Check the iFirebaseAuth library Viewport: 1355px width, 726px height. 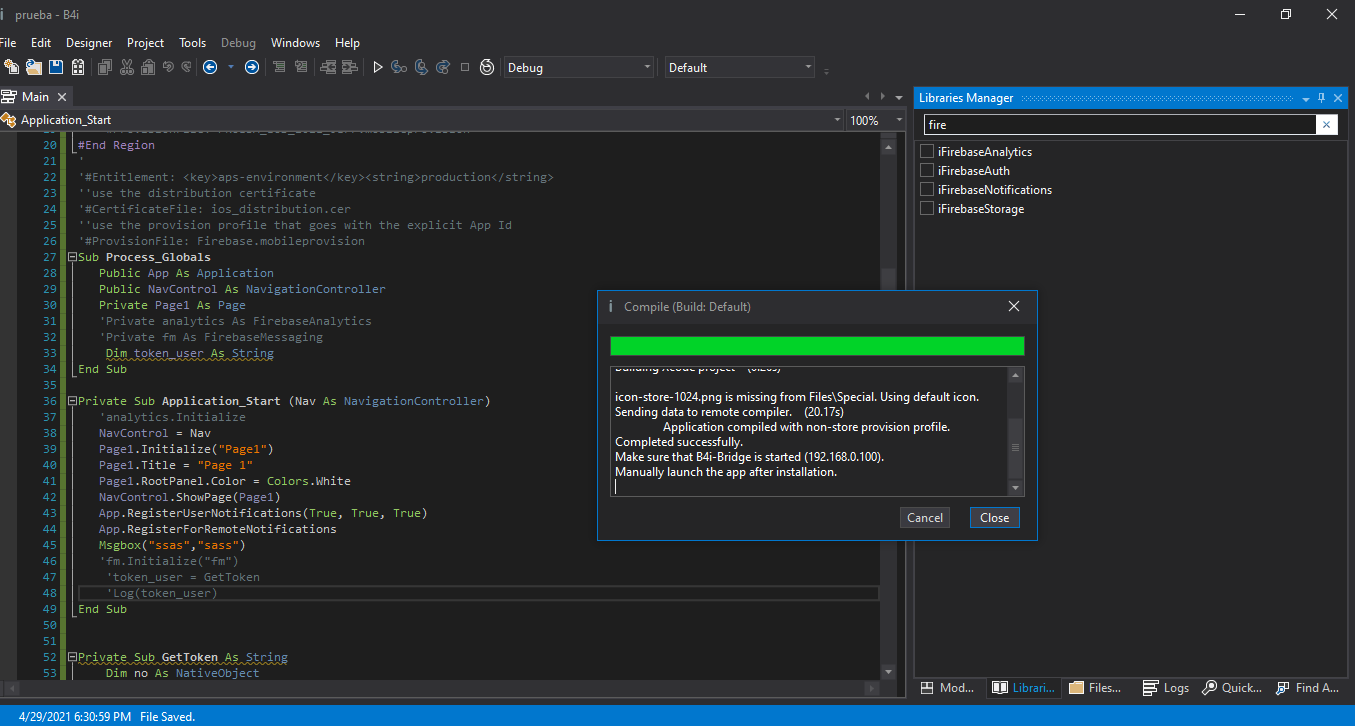(x=927, y=171)
